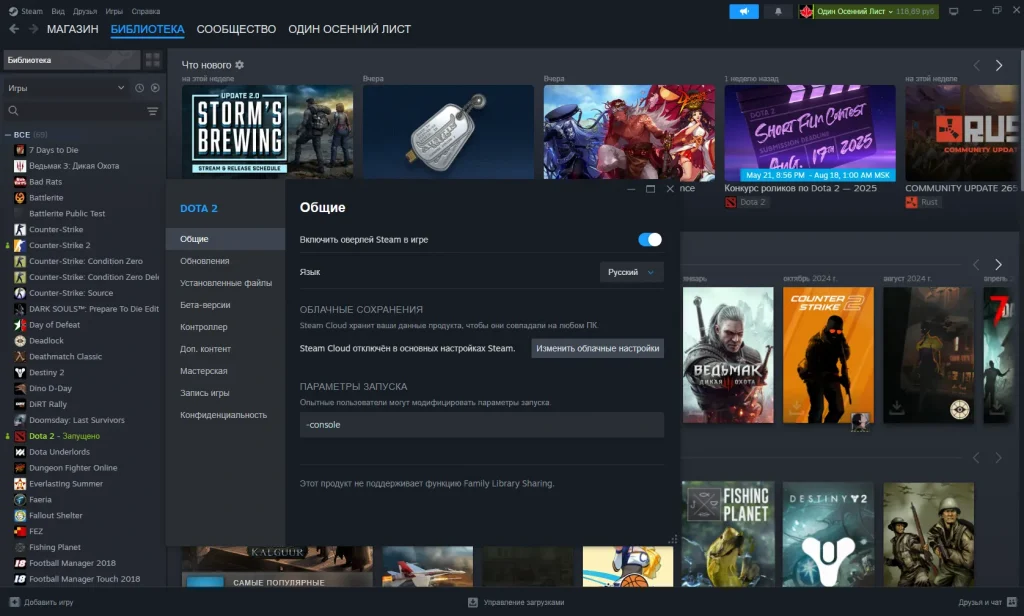1024x616 pixels.
Task: Open the Counter-Strike 2 game card
Action: click(828, 355)
